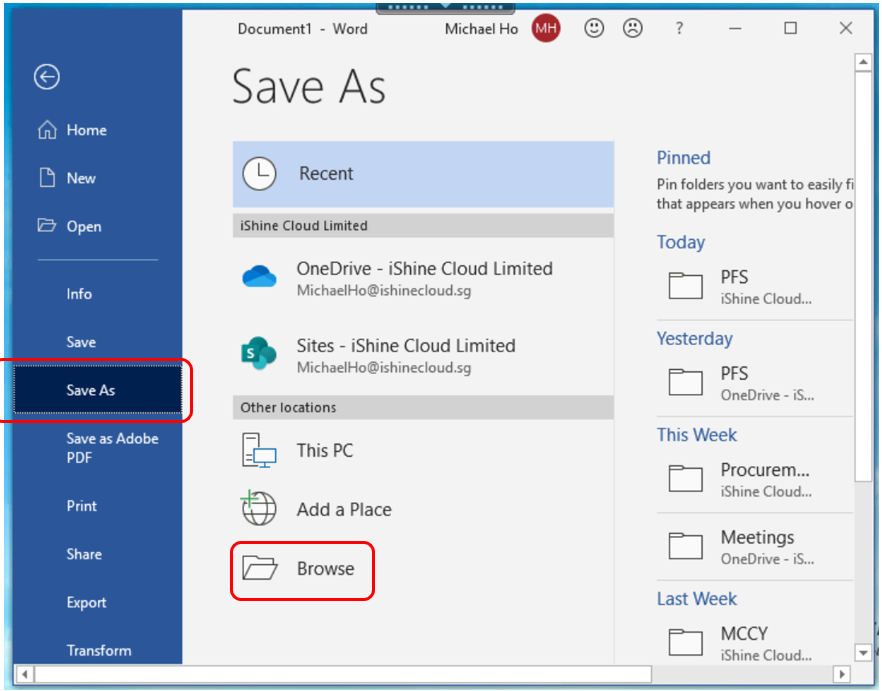The height and width of the screenshot is (691, 882).
Task: Open the MCCY folder under Last Week
Action: 755,643
